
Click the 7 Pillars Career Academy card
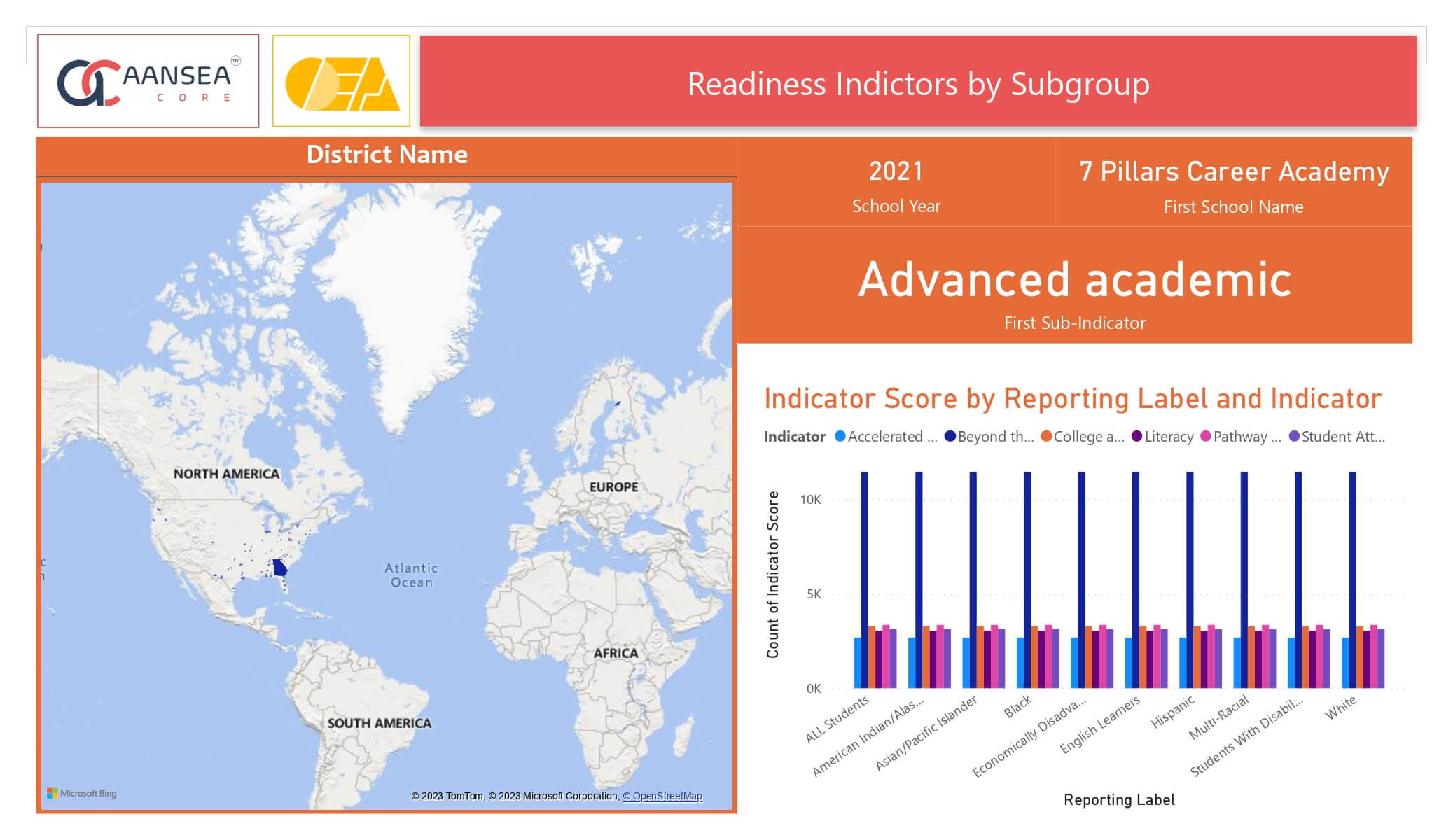click(1234, 183)
